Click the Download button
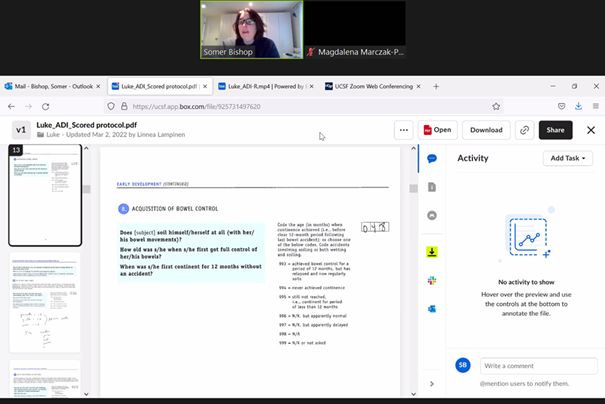 486,130
